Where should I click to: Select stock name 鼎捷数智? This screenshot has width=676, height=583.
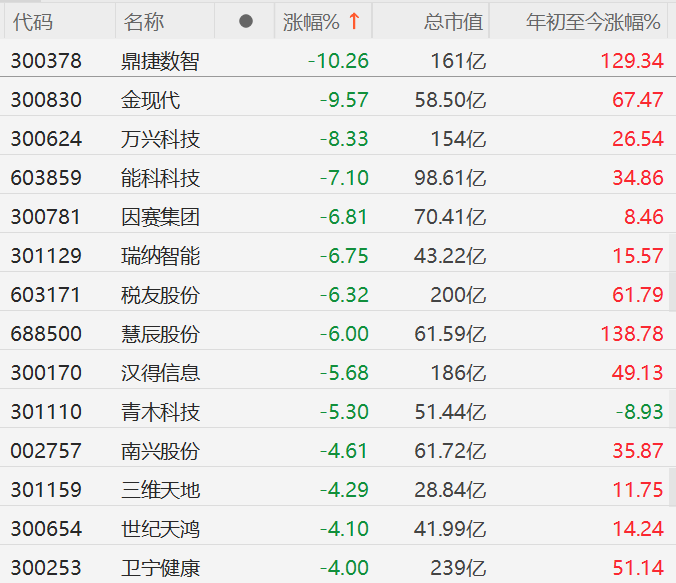tap(160, 61)
